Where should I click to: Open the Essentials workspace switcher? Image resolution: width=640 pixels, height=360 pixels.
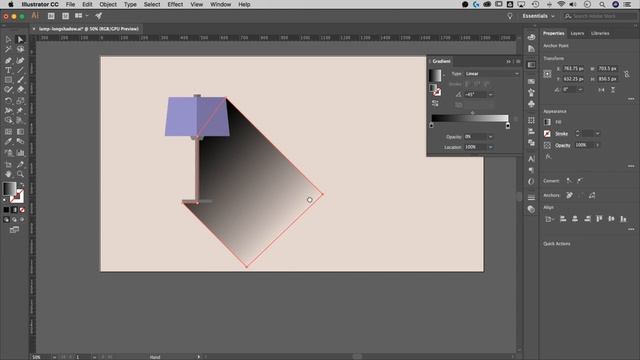tap(538, 16)
